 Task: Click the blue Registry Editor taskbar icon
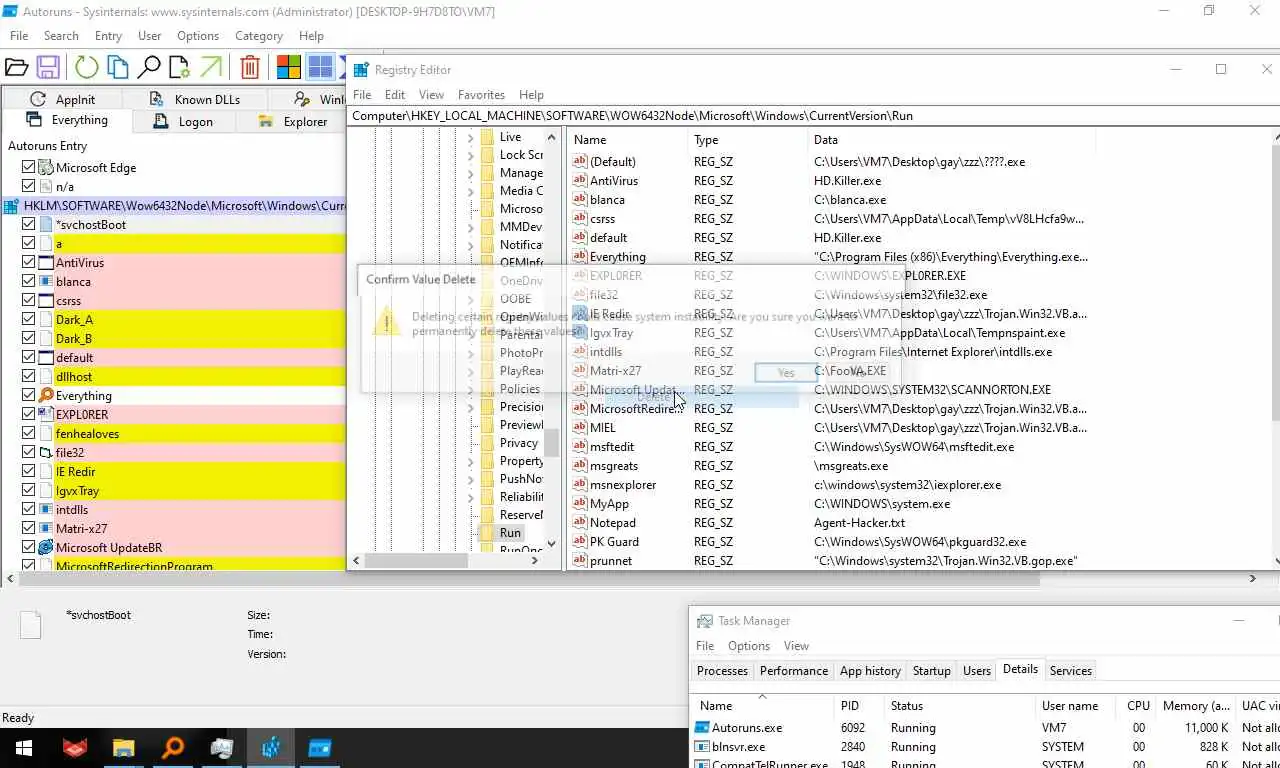[x=271, y=748]
